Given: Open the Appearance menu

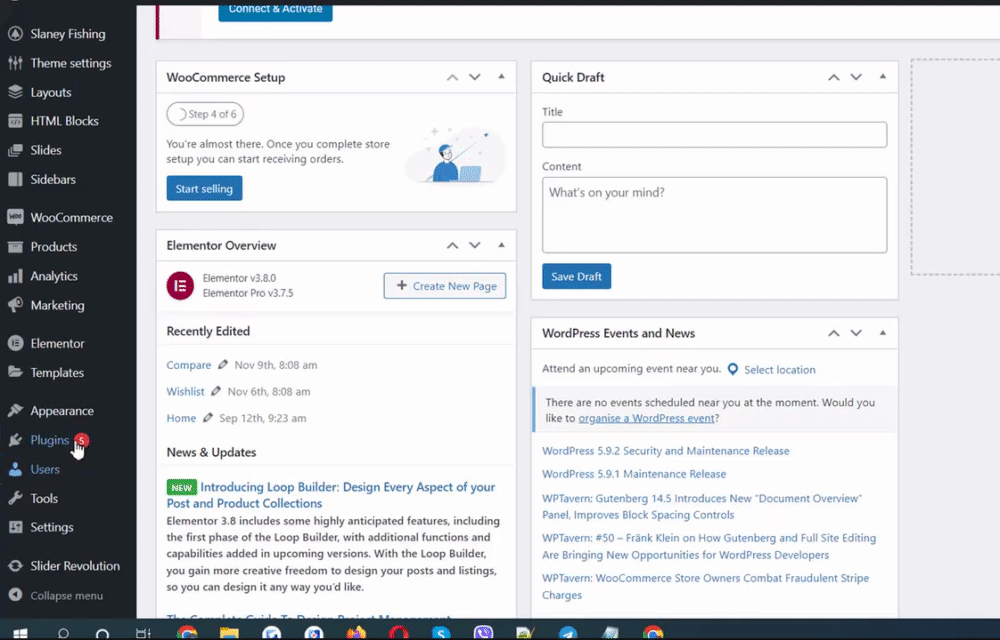Looking at the screenshot, I should click(x=62, y=411).
